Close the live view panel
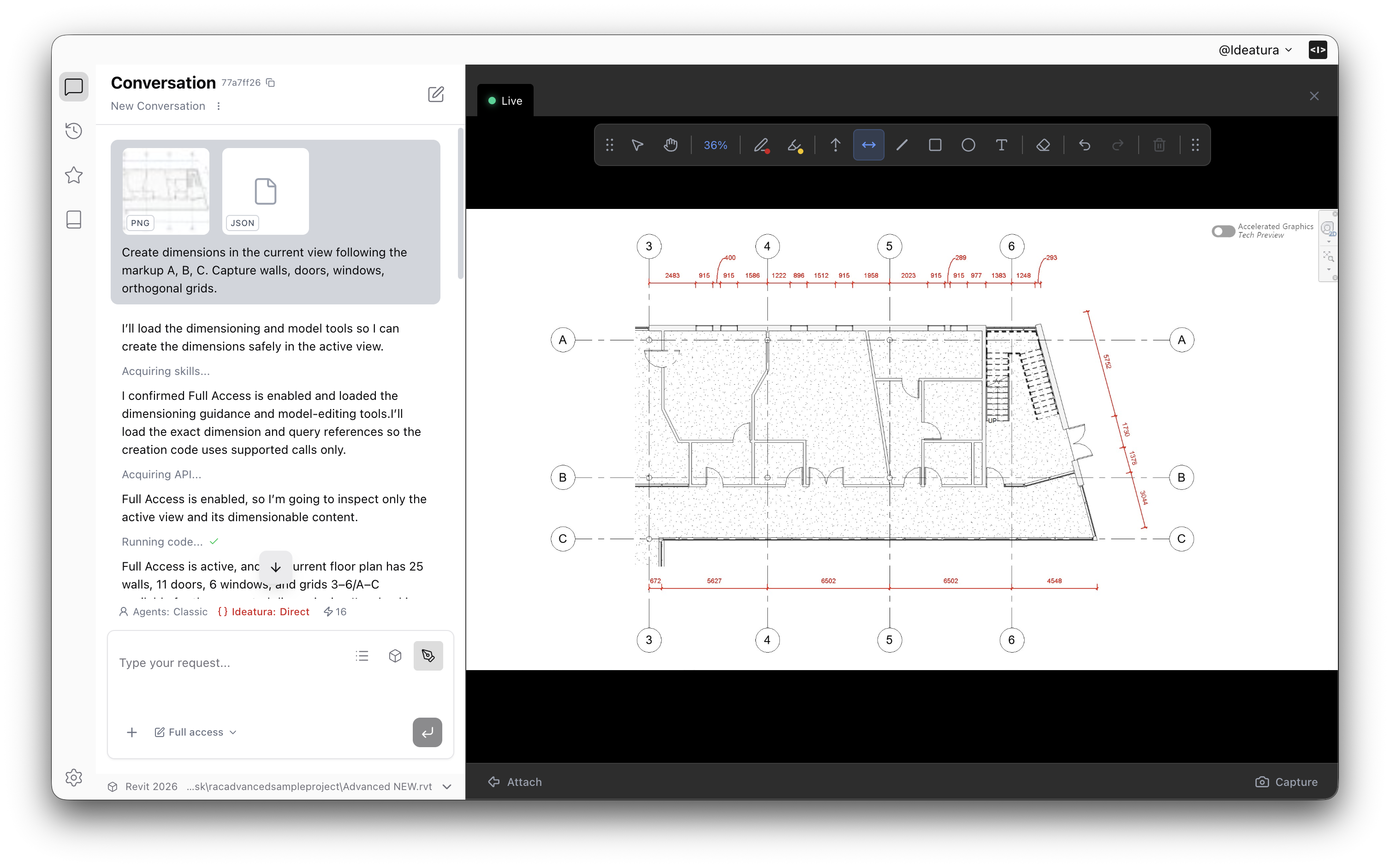The width and height of the screenshot is (1390, 868). click(1314, 96)
